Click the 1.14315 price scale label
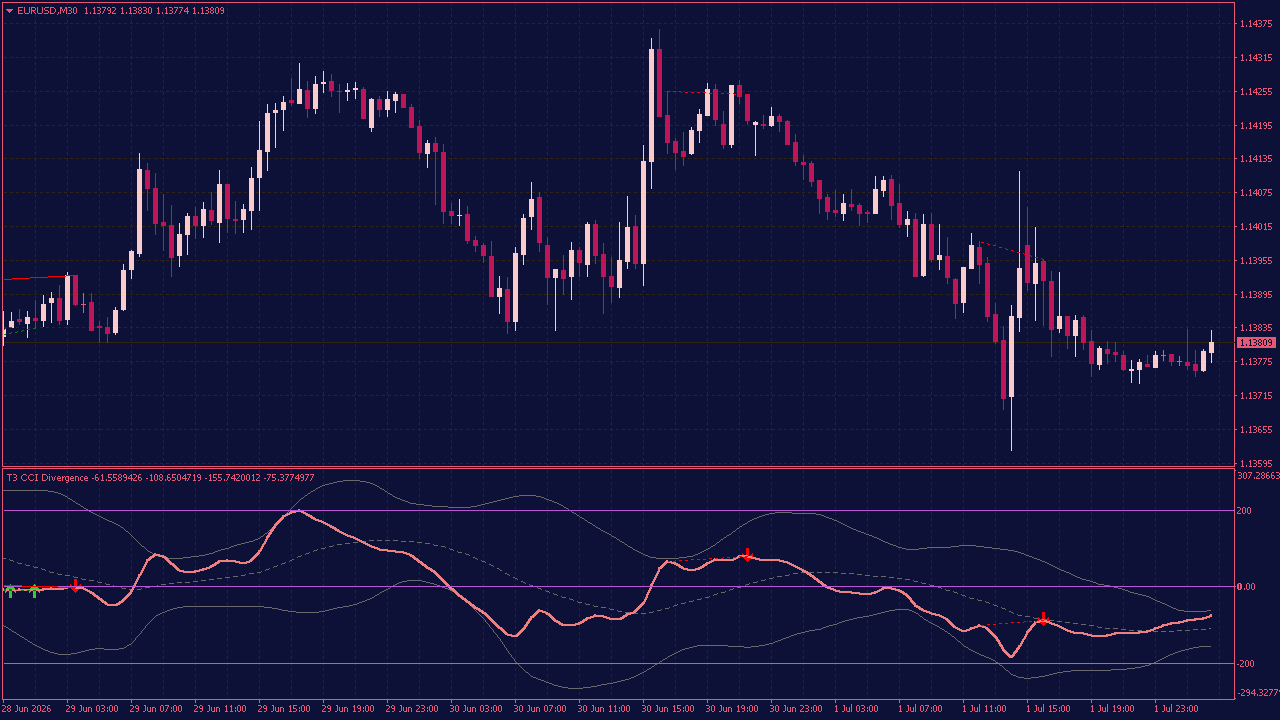The width and height of the screenshot is (1280, 720). pyautogui.click(x=1256, y=58)
